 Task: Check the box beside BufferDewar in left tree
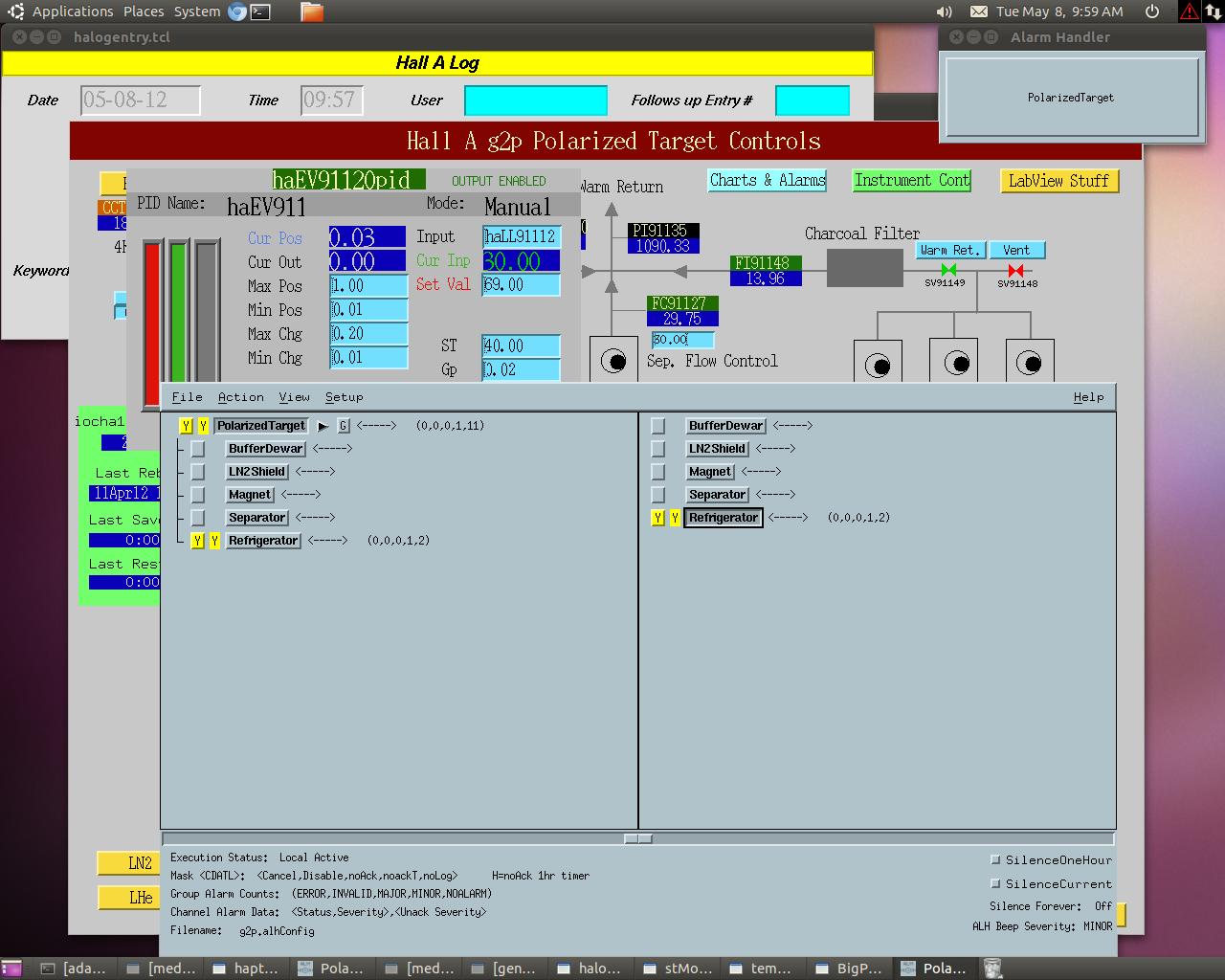[197, 449]
